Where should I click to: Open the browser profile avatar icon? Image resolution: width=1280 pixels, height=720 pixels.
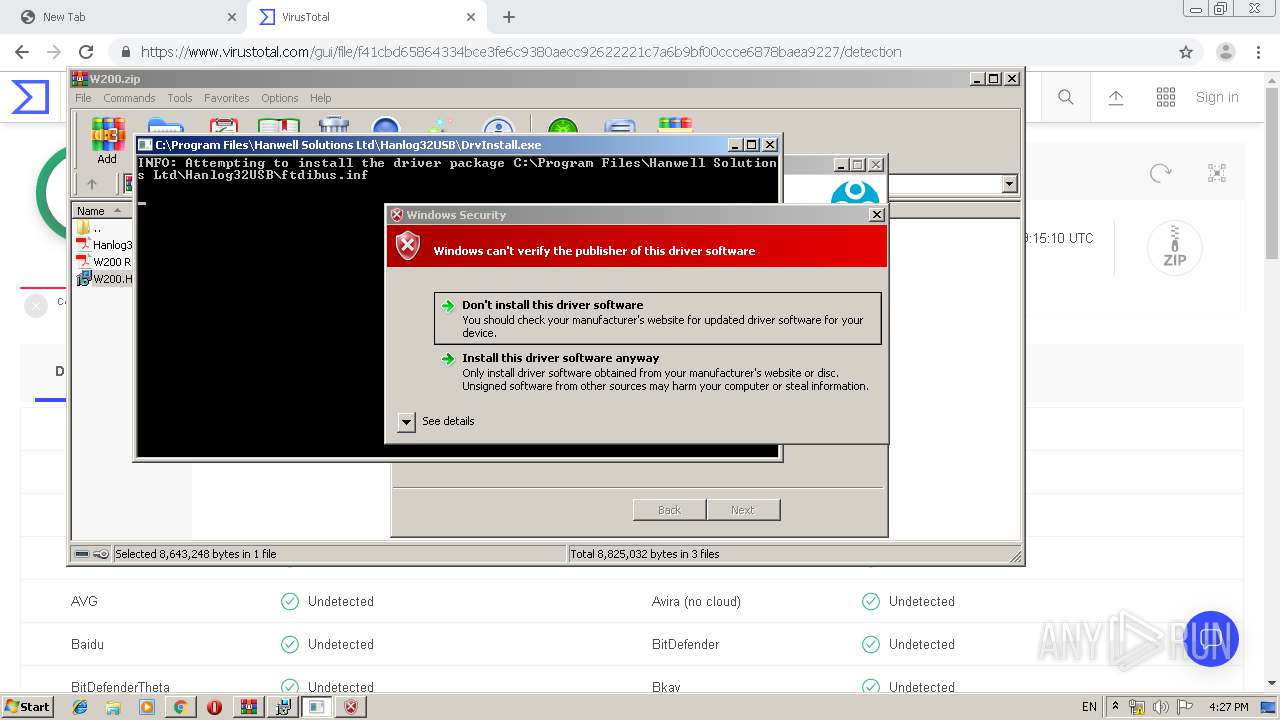click(x=1225, y=52)
